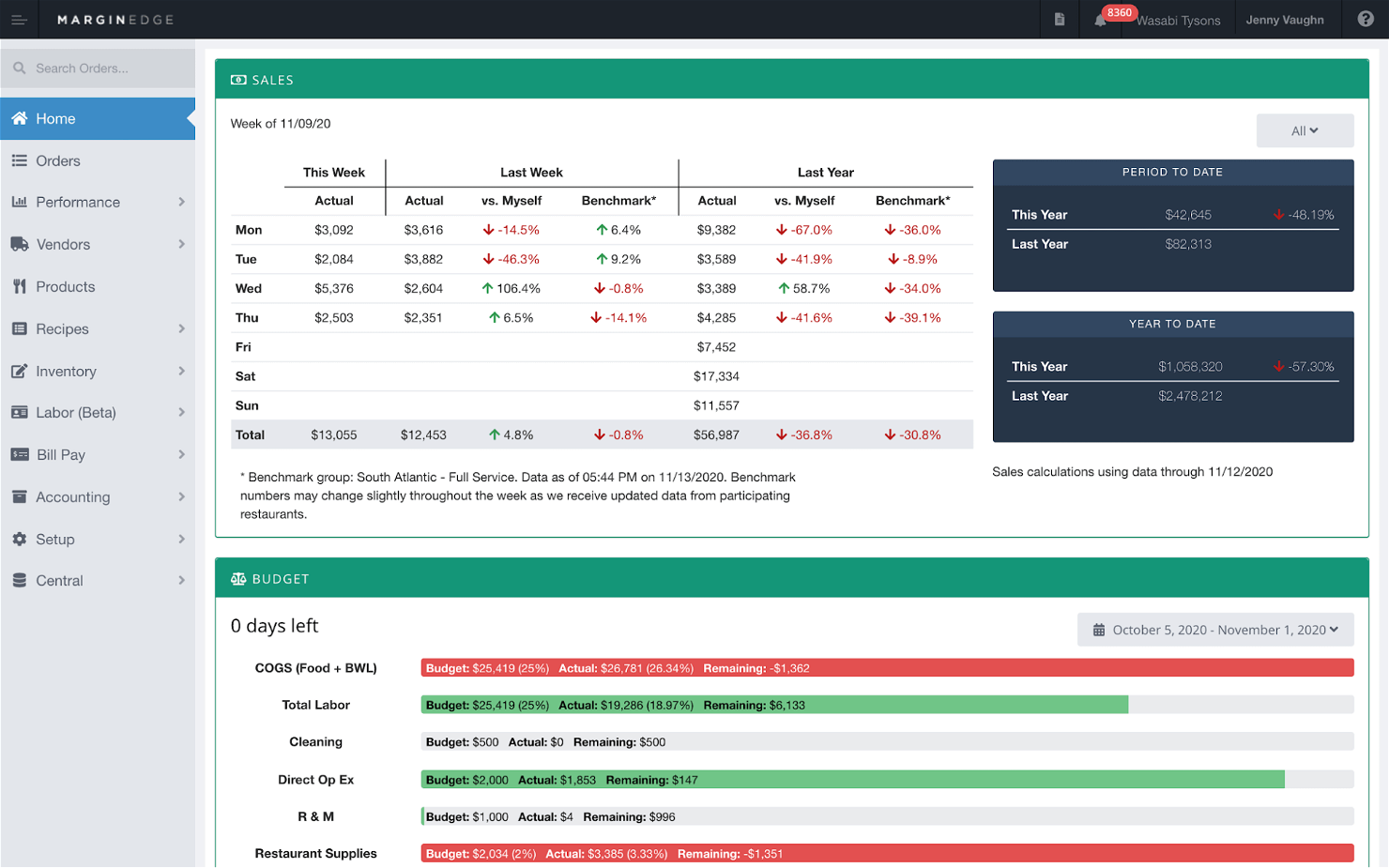Click the notification bell showing 8360 alerts
1389x868 pixels.
click(1100, 20)
